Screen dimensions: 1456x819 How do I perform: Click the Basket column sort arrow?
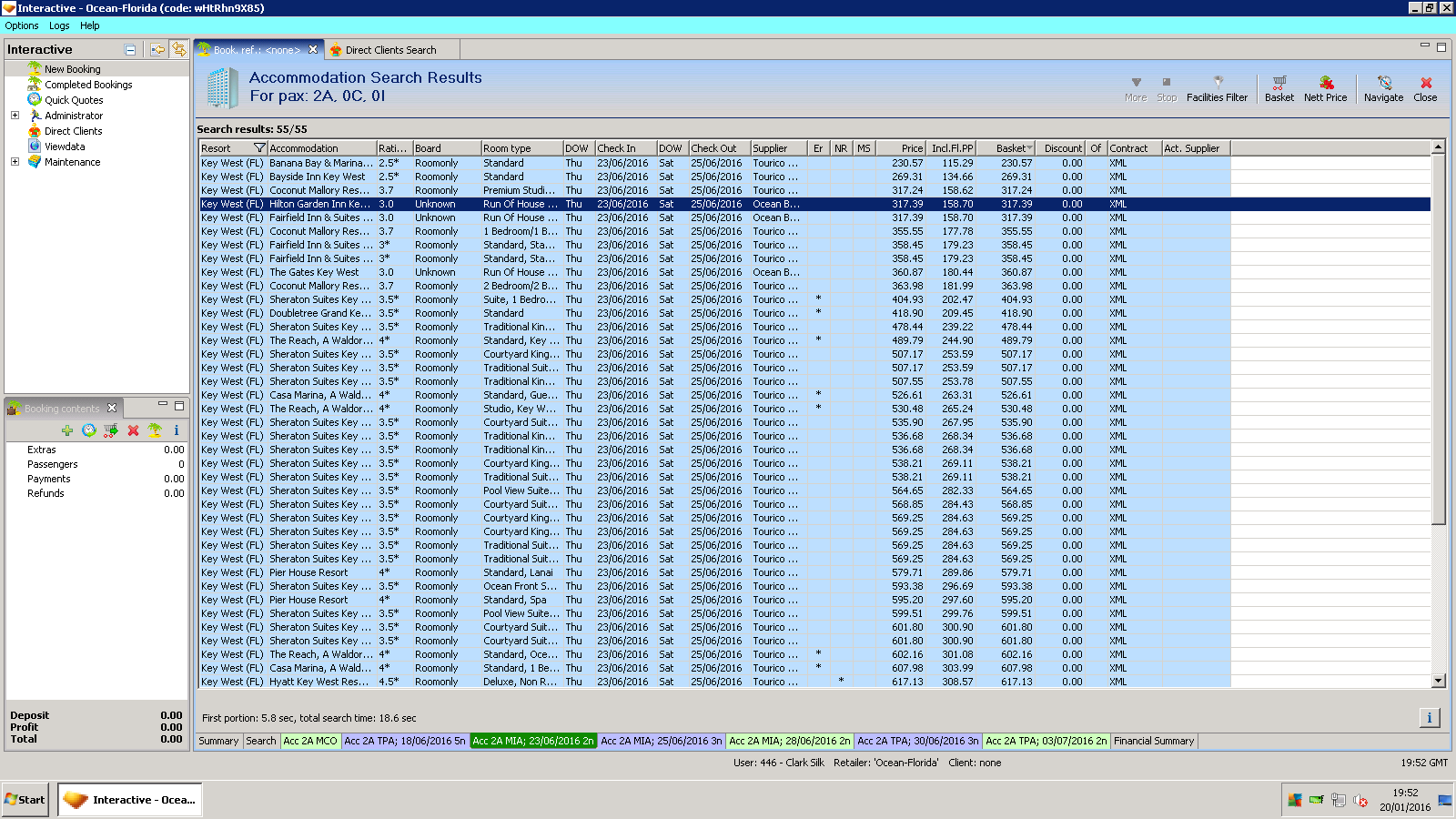coord(1029,148)
